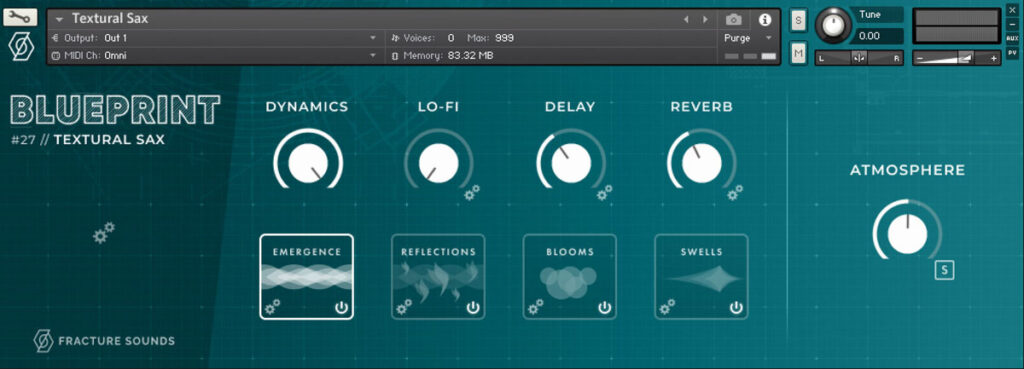Open LO-FI settings gear
Viewport: 1024px width, 369px height.
(472, 192)
